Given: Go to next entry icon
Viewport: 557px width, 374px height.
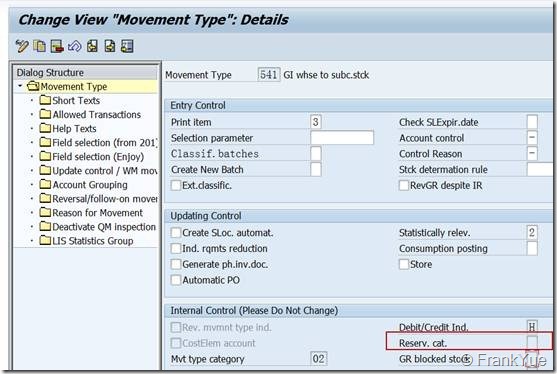Looking at the screenshot, I should tap(110, 46).
